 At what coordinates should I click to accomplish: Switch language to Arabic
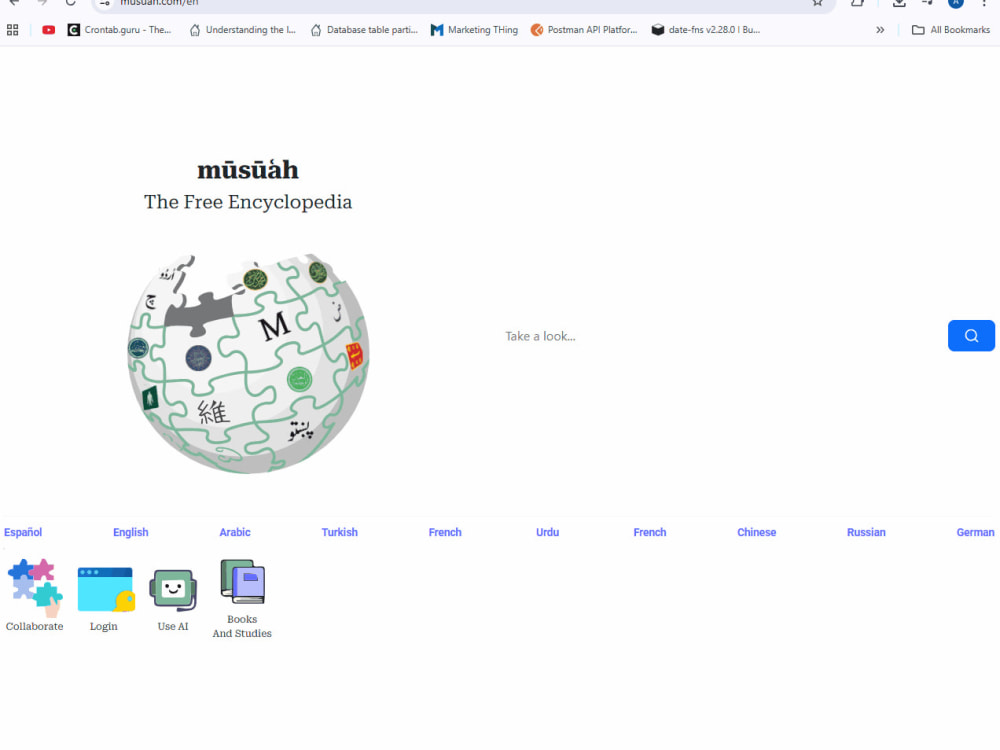point(235,532)
